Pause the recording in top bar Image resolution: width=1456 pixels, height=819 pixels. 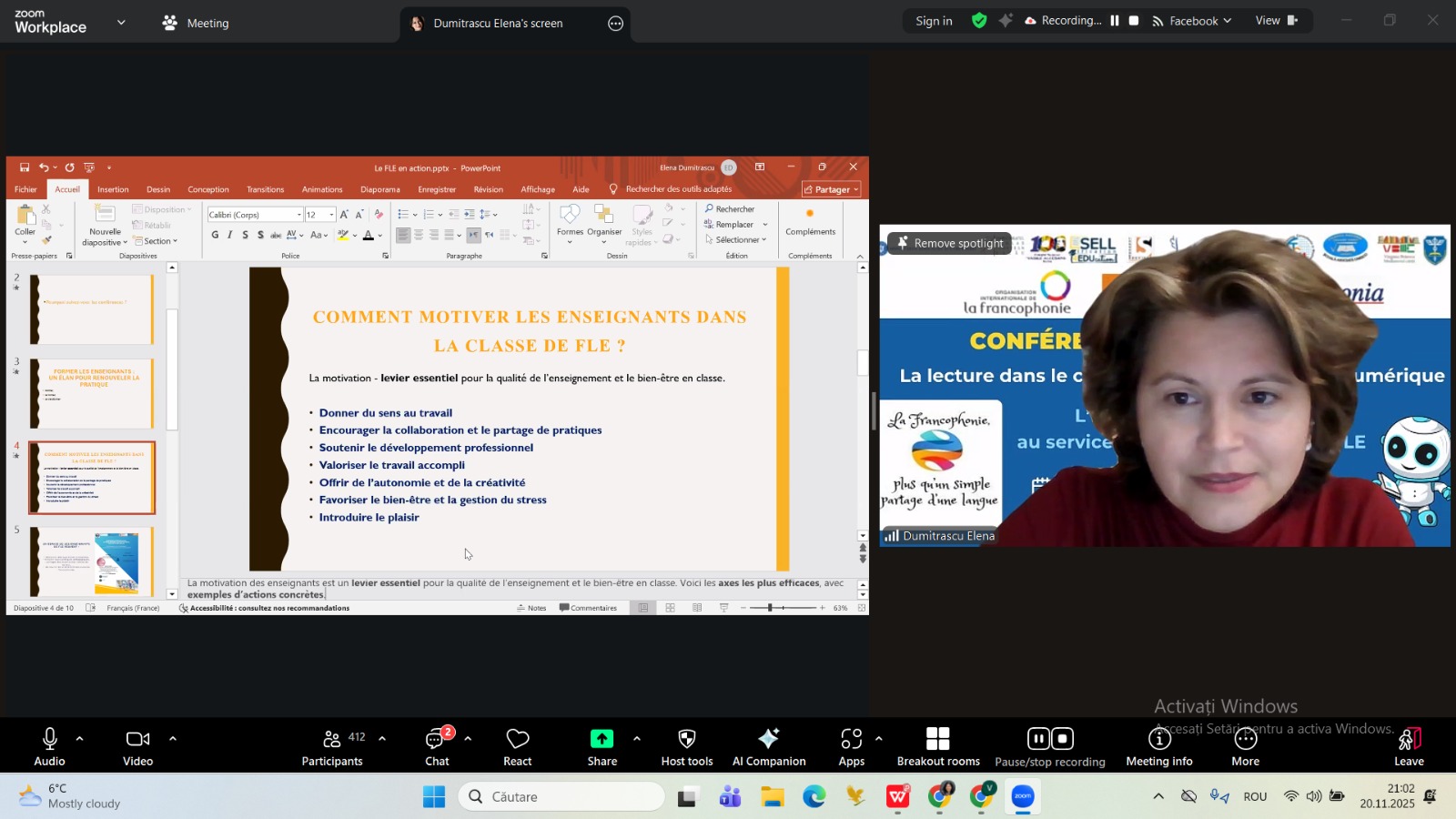click(1114, 21)
